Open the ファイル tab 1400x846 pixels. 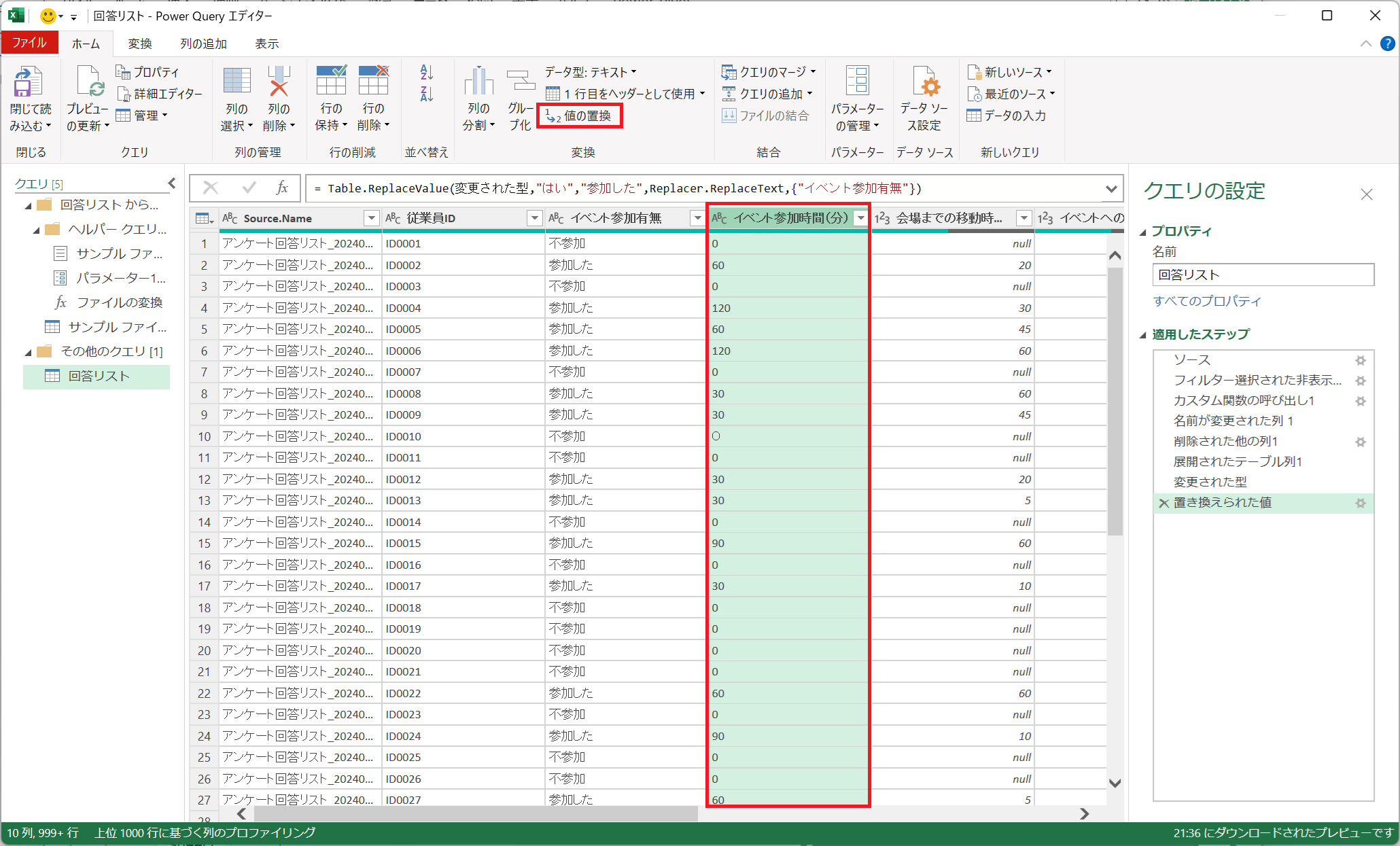pos(29,43)
